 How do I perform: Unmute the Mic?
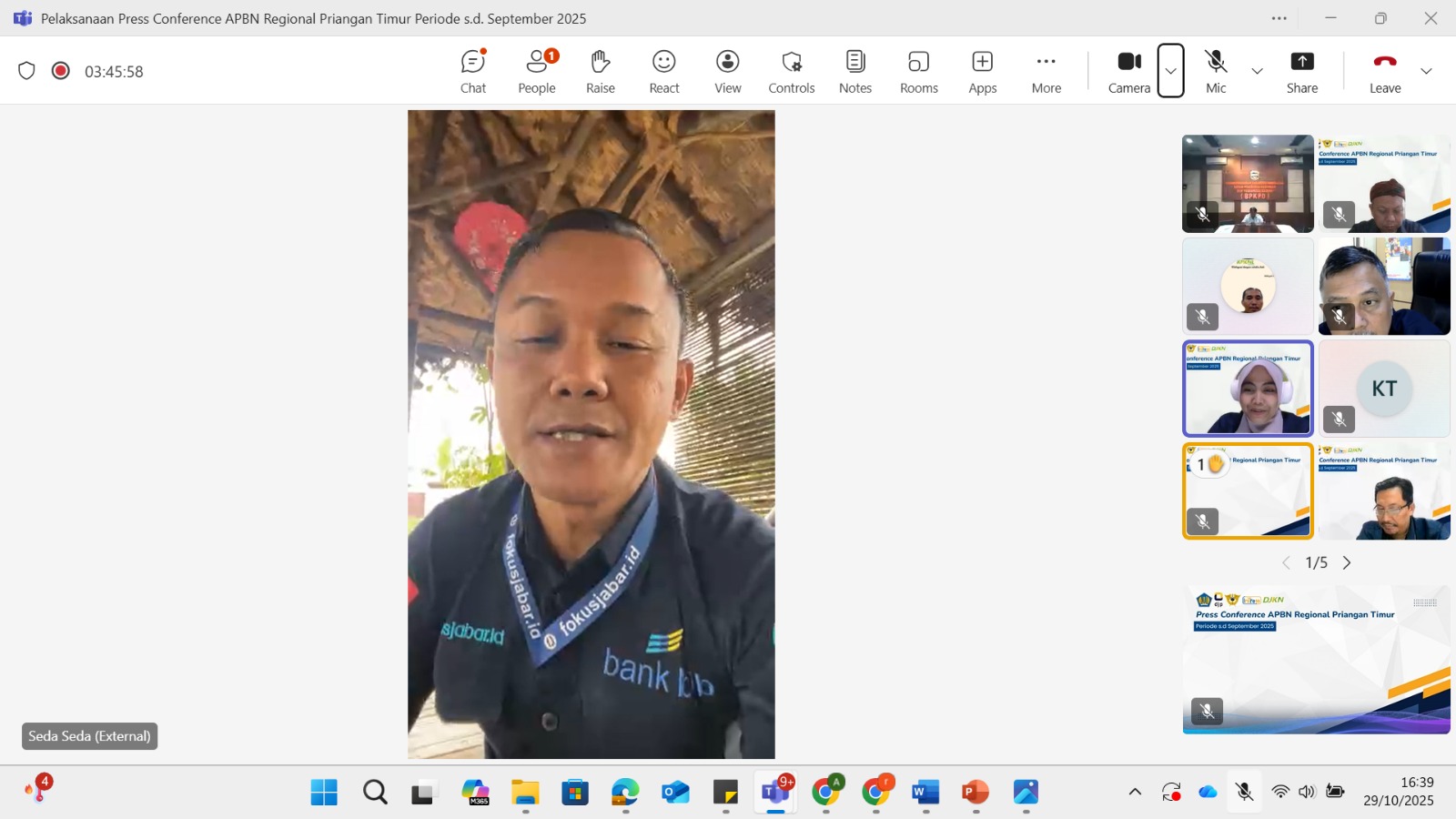coord(1216,71)
